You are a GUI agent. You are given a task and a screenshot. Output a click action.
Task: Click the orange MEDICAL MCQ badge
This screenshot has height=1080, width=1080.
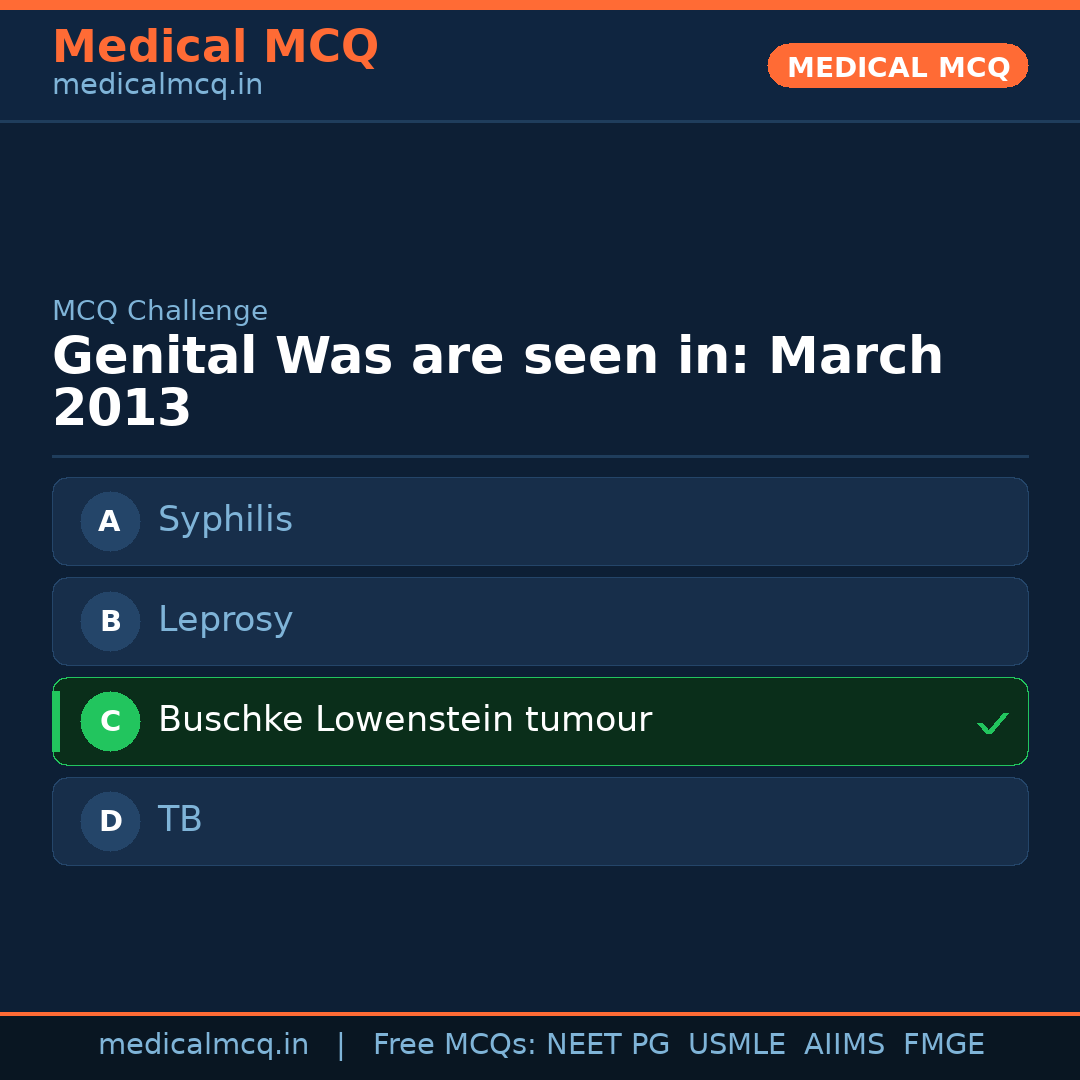(898, 67)
